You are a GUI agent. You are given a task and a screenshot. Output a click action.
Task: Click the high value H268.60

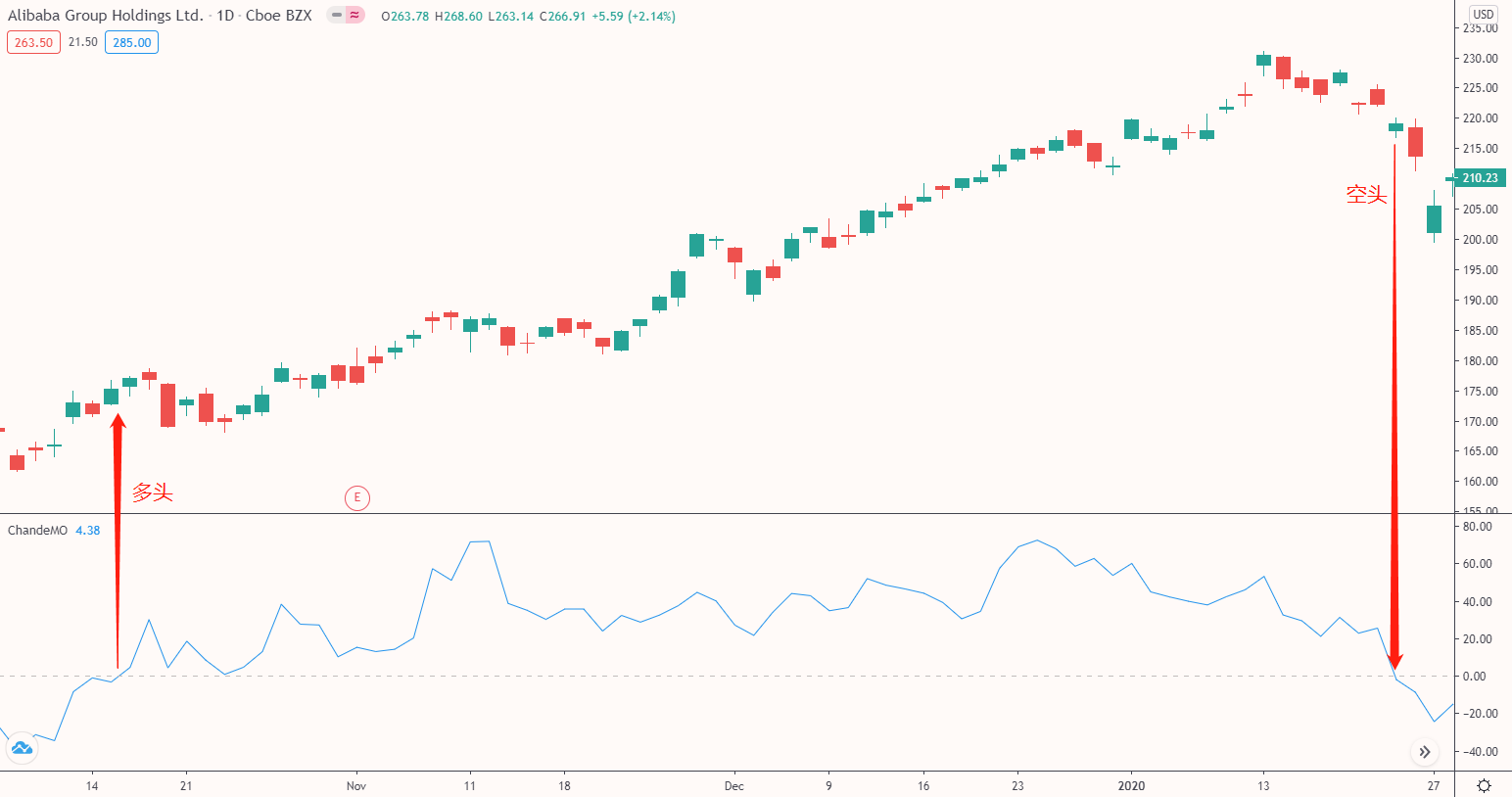pos(458,17)
